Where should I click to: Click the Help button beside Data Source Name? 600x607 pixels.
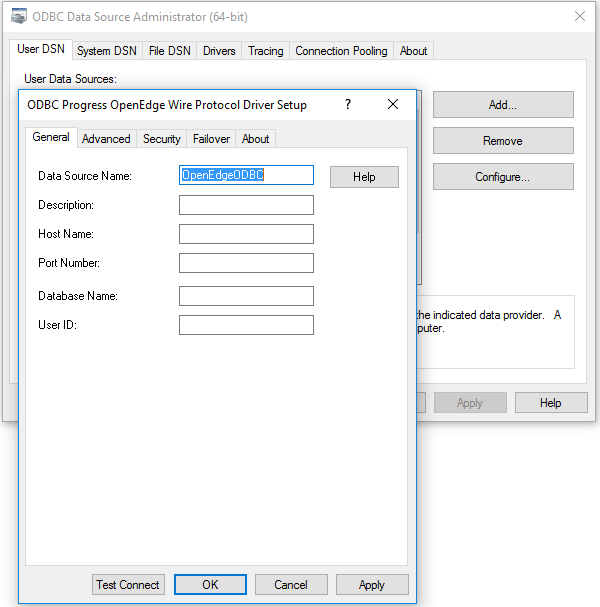pos(364,177)
